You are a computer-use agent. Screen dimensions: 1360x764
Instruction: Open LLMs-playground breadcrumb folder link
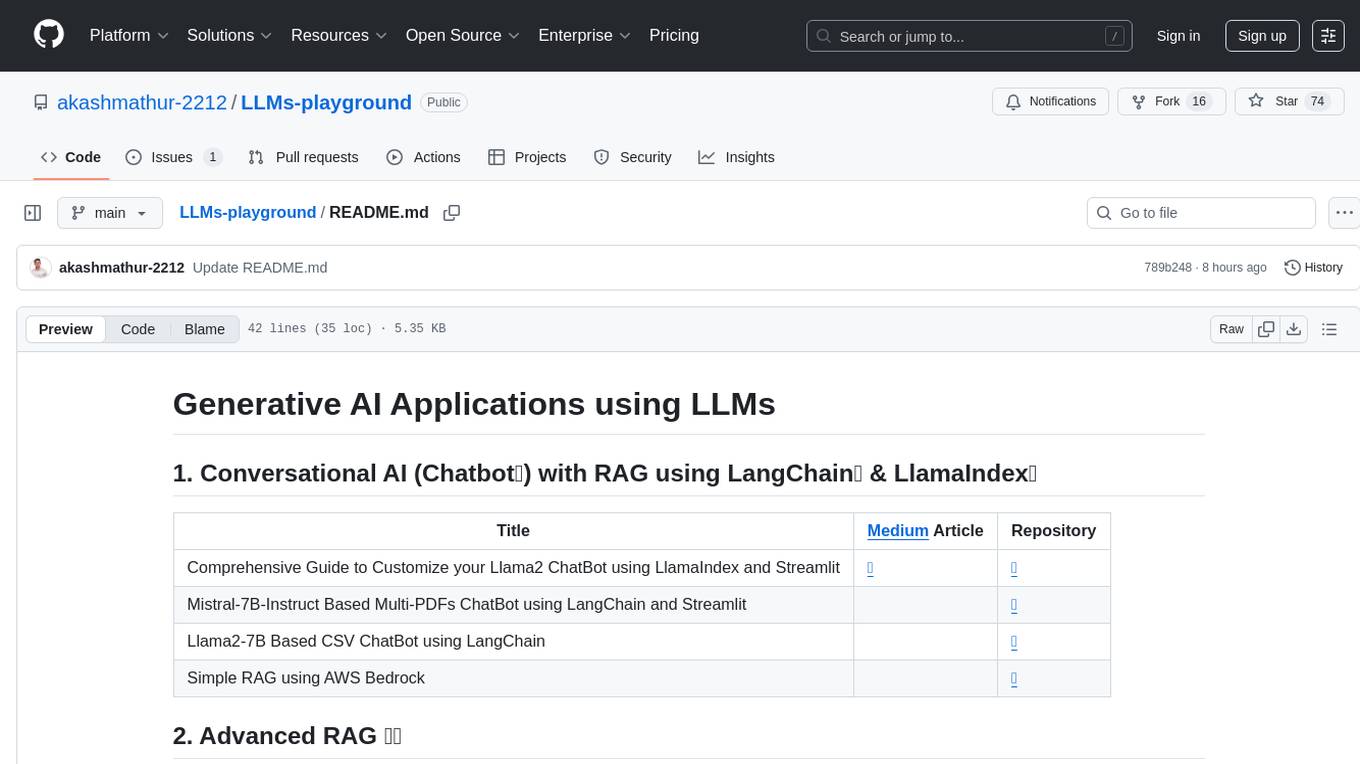click(x=248, y=212)
